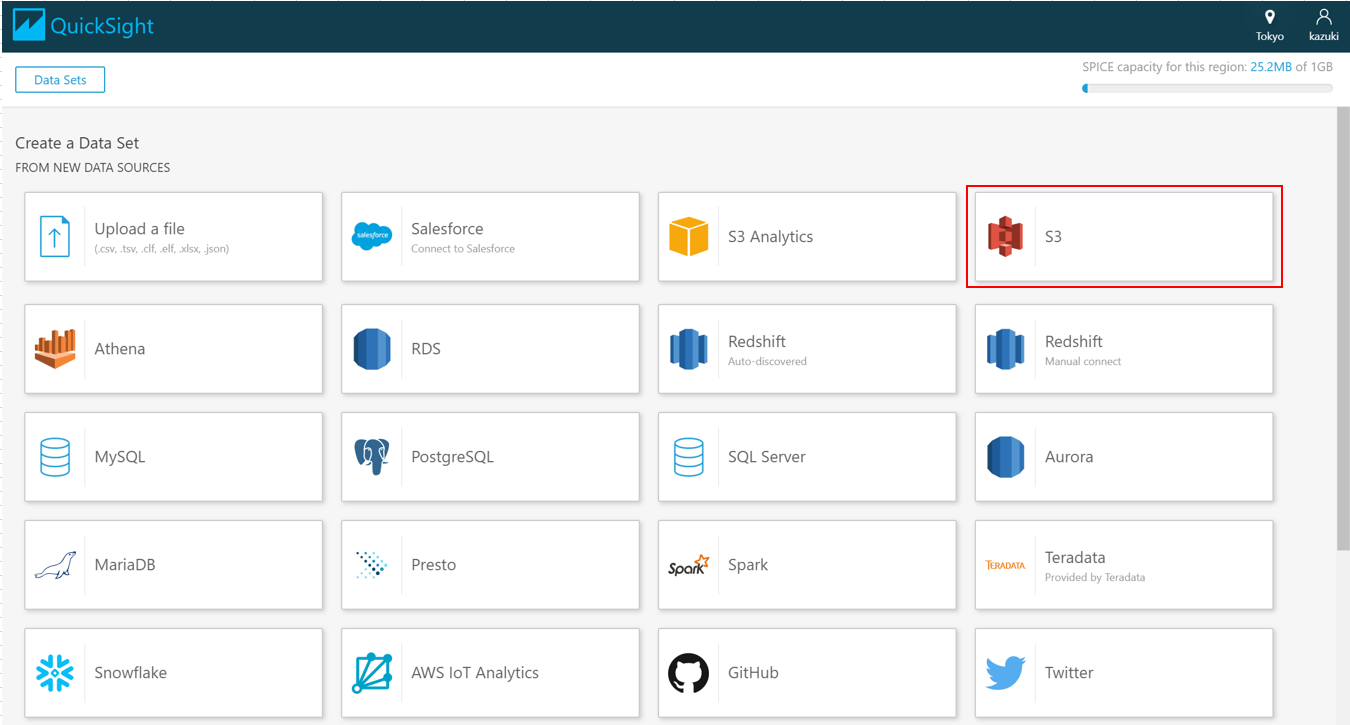1350x725 pixels.
Task: Select the Salesforce cloud icon
Action: coord(372,237)
